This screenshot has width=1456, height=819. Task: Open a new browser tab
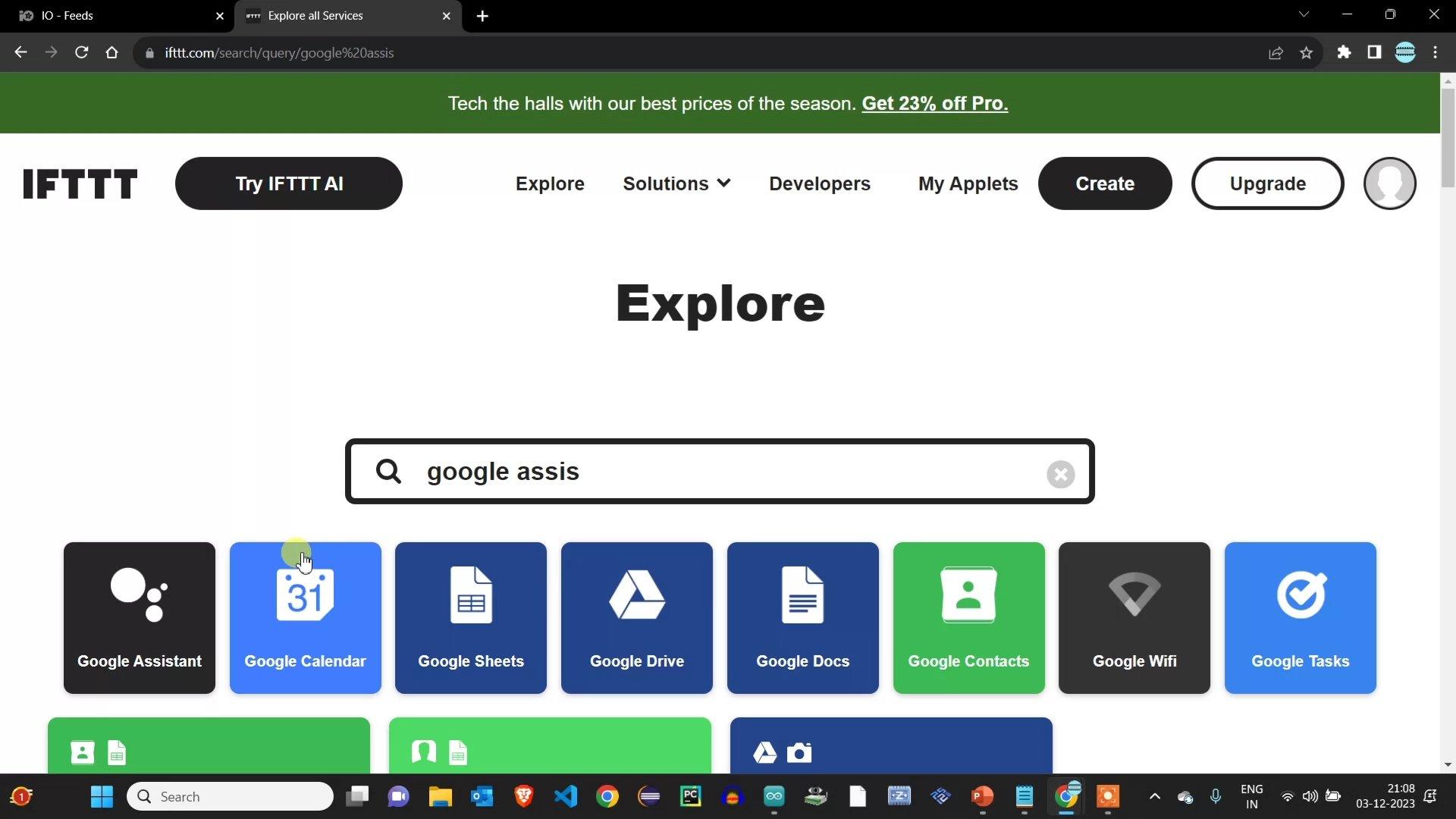(482, 16)
